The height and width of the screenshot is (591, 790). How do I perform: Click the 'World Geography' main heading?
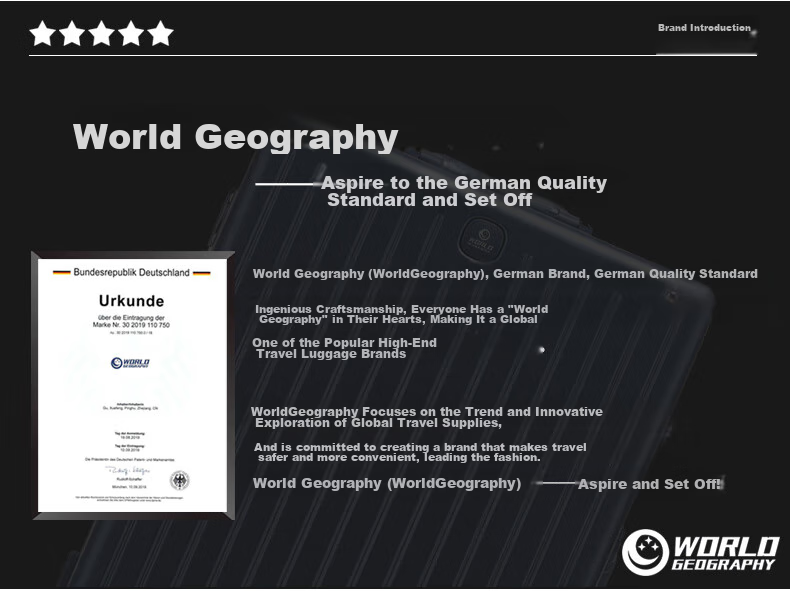tap(235, 137)
